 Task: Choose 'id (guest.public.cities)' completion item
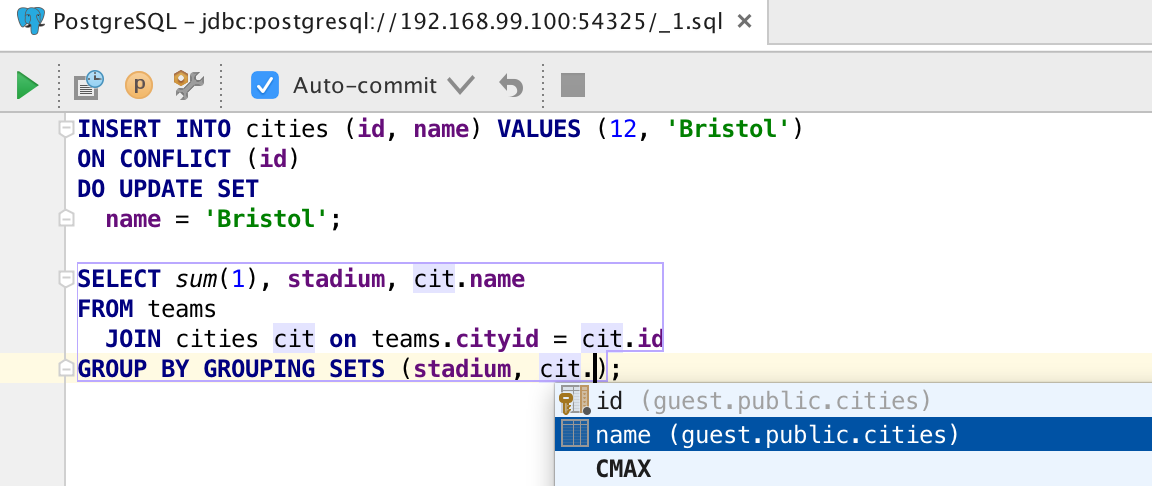pyautogui.click(x=853, y=401)
